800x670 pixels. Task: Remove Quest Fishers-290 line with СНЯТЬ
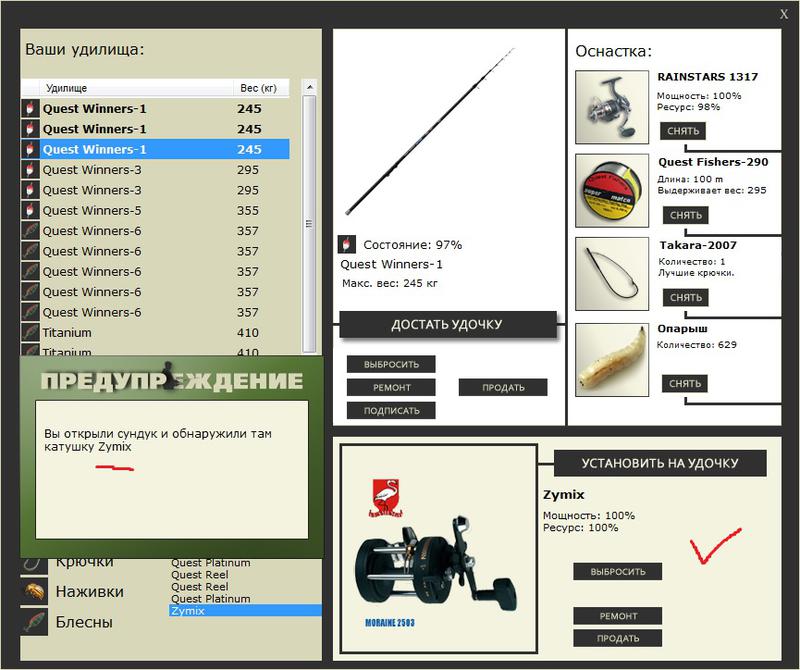(686, 215)
